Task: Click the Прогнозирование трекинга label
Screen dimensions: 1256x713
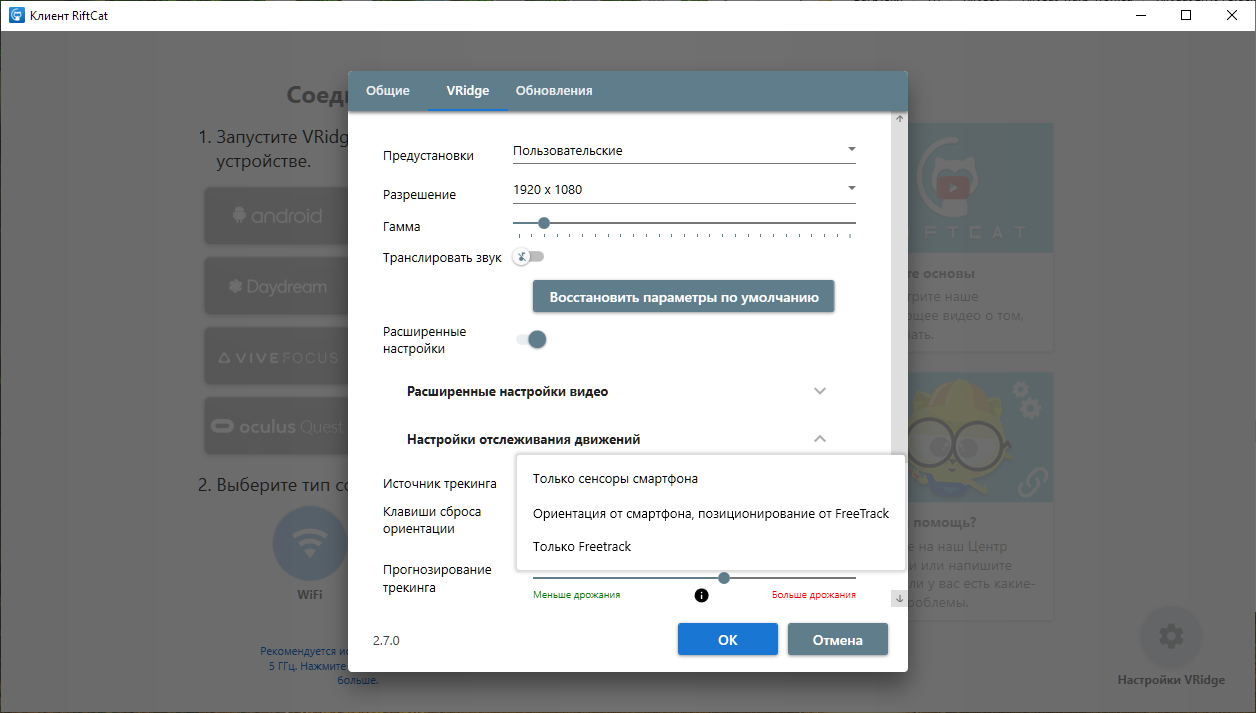Action: coord(437,579)
